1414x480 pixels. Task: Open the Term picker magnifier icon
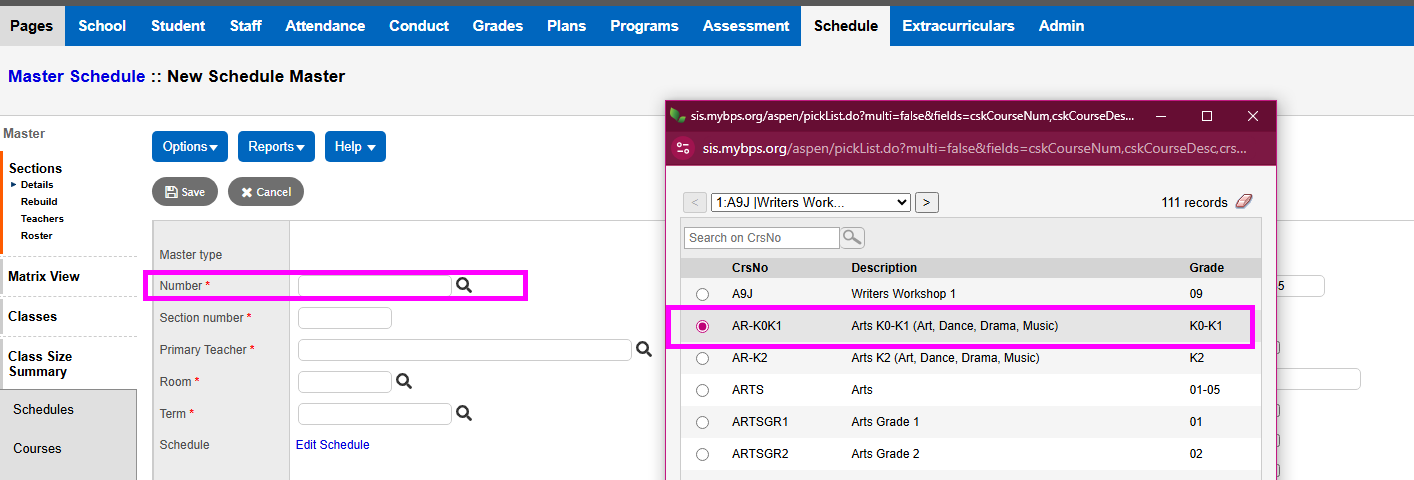click(x=464, y=413)
